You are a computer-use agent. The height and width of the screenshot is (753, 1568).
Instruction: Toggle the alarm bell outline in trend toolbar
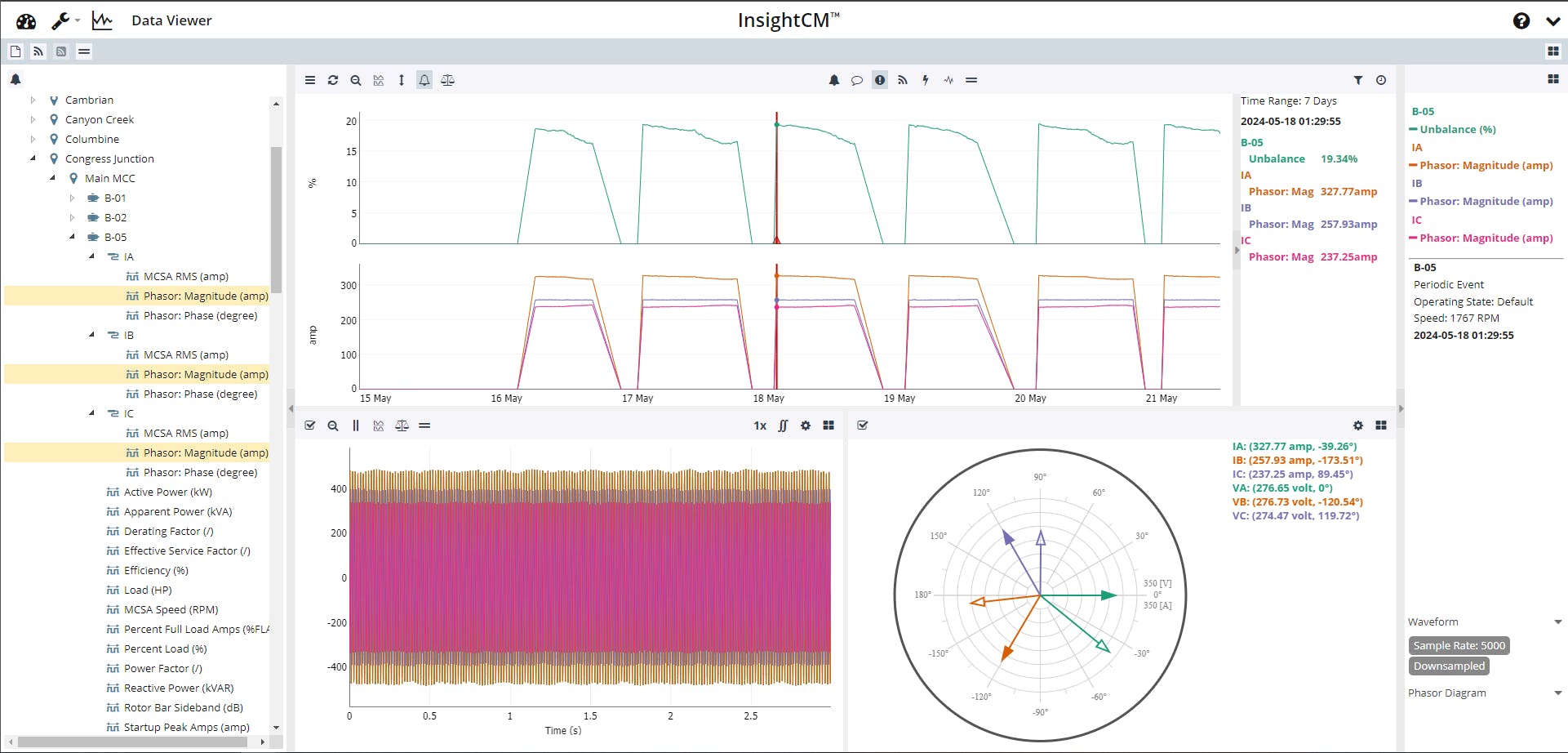(x=424, y=80)
